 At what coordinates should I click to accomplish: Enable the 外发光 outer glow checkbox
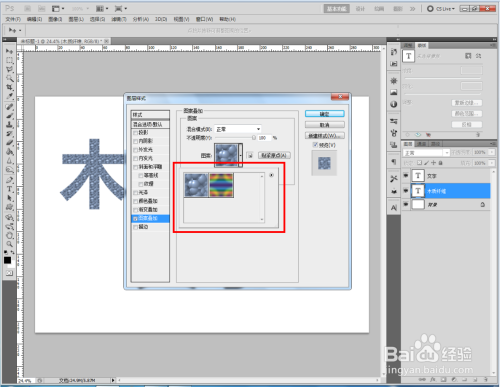tap(136, 150)
